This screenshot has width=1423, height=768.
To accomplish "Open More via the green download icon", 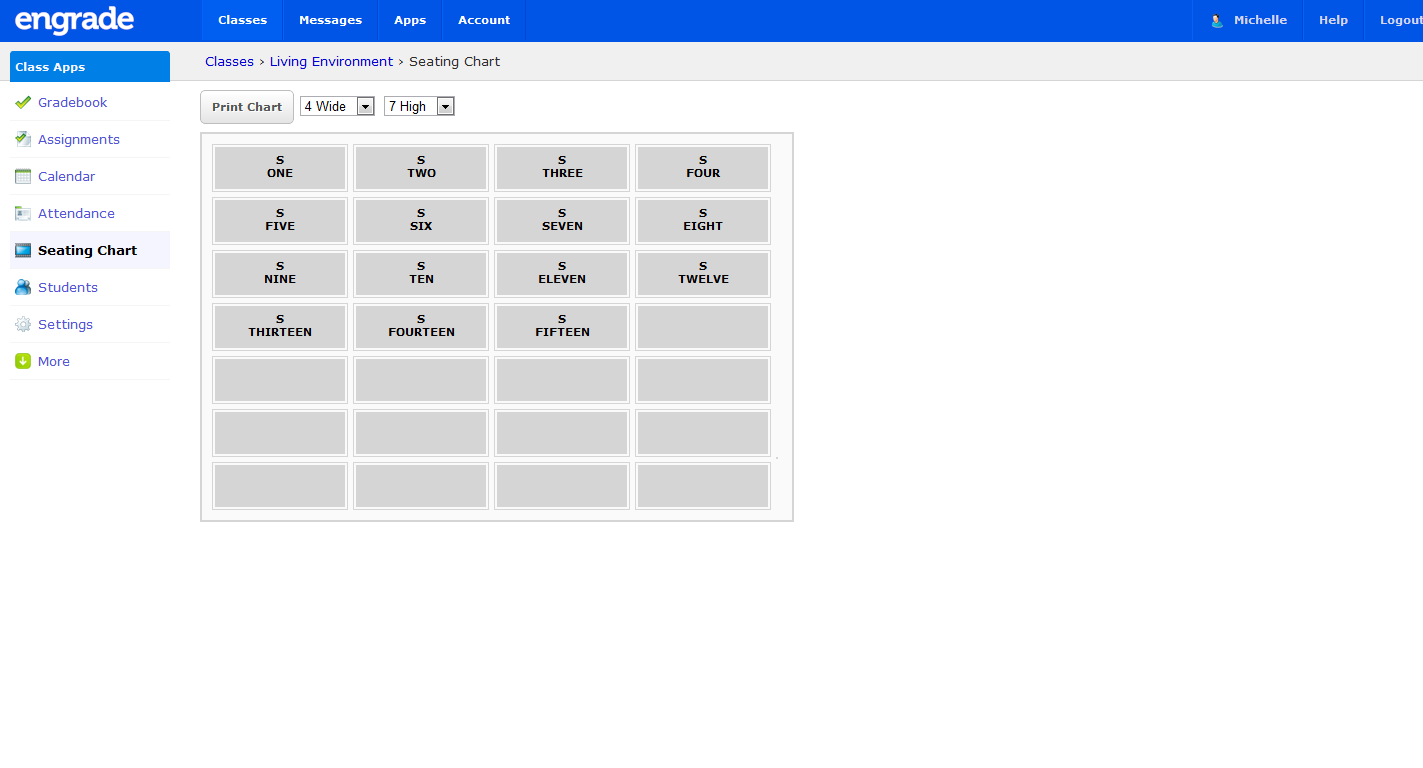I will coord(22,361).
